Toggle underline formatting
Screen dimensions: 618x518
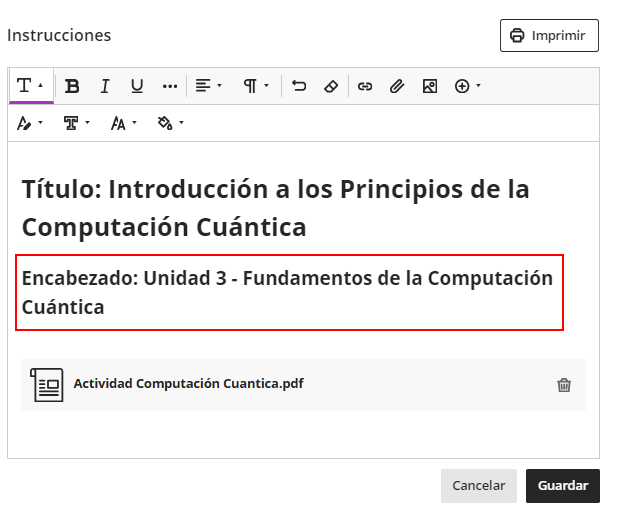click(137, 86)
